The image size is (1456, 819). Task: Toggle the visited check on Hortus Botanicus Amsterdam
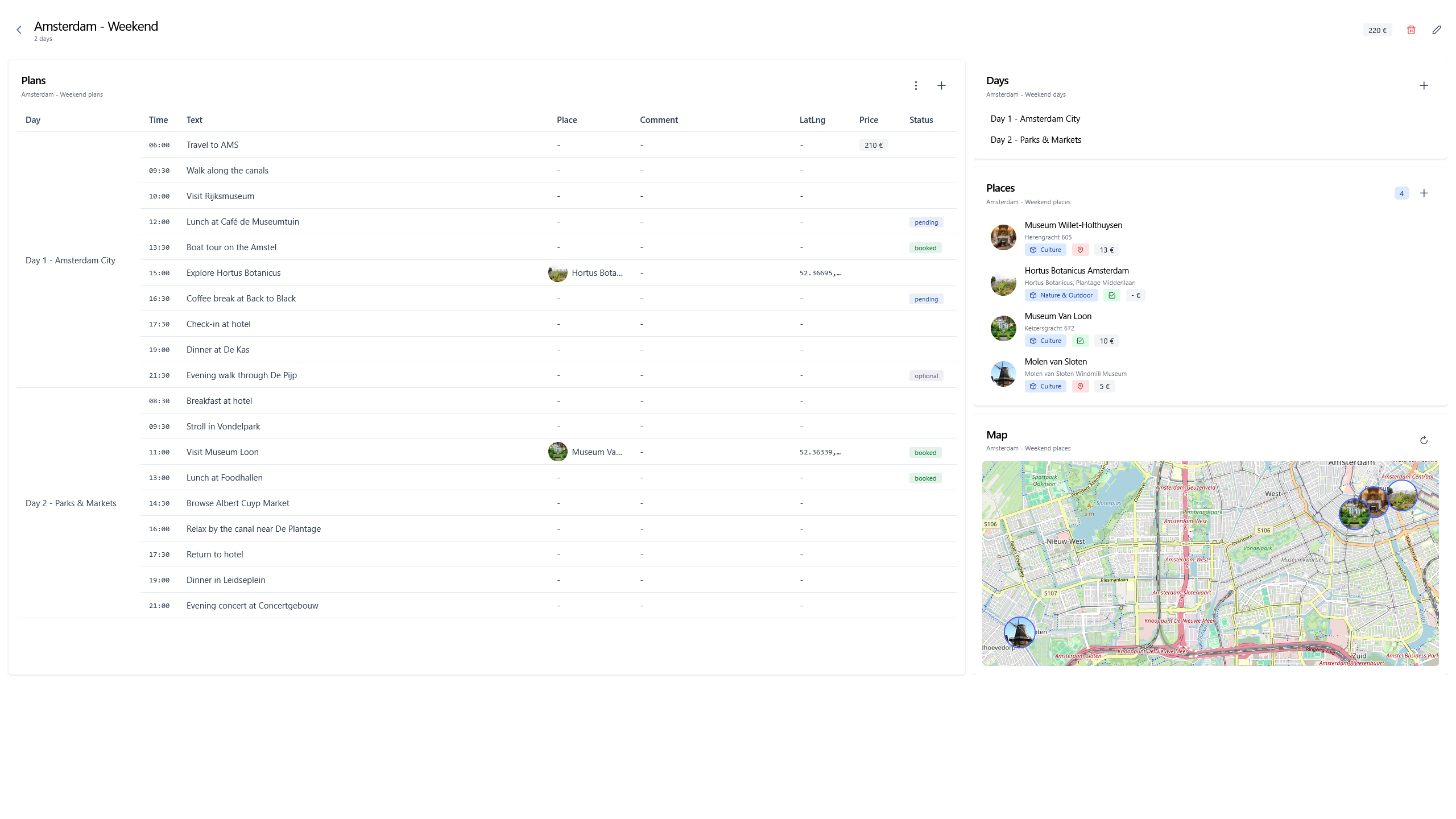[1111, 295]
